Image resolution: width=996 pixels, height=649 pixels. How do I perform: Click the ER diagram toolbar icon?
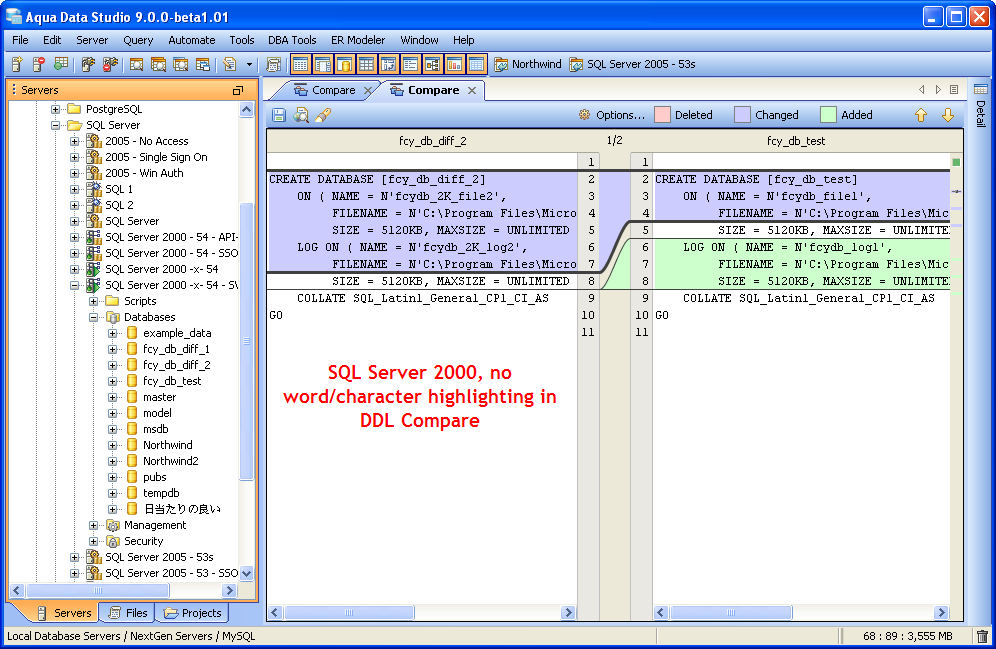click(x=433, y=64)
